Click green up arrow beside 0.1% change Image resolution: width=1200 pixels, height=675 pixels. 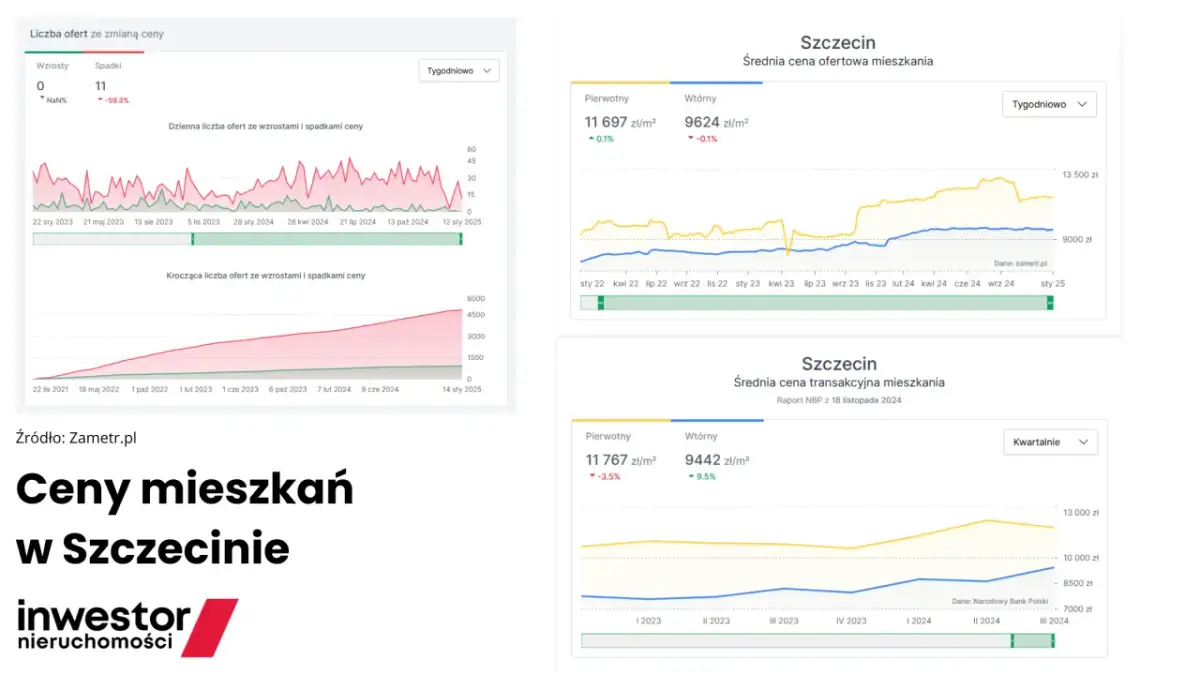point(589,139)
